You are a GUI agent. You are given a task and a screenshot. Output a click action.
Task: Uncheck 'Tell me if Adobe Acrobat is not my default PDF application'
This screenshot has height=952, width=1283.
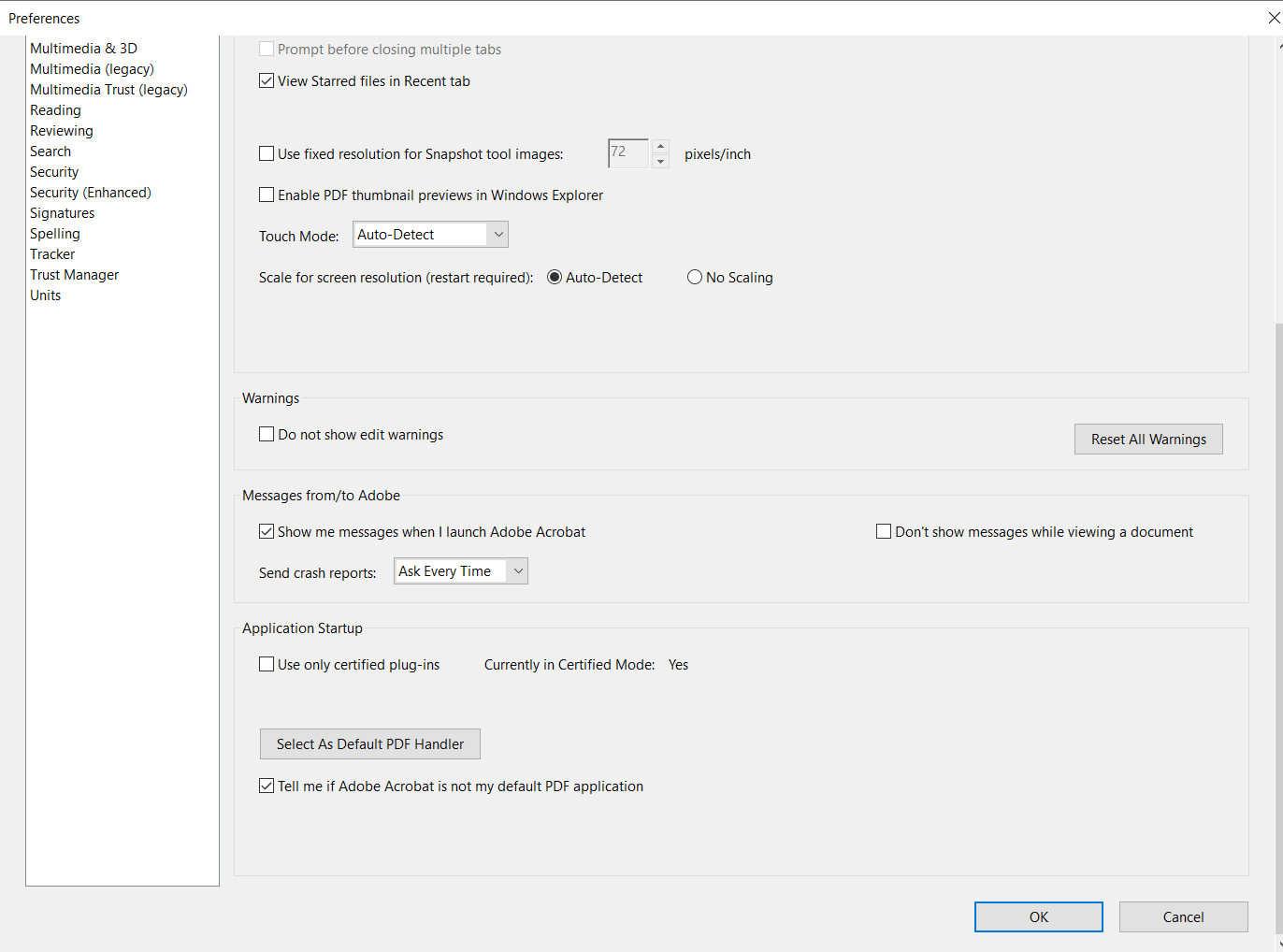coord(267,786)
